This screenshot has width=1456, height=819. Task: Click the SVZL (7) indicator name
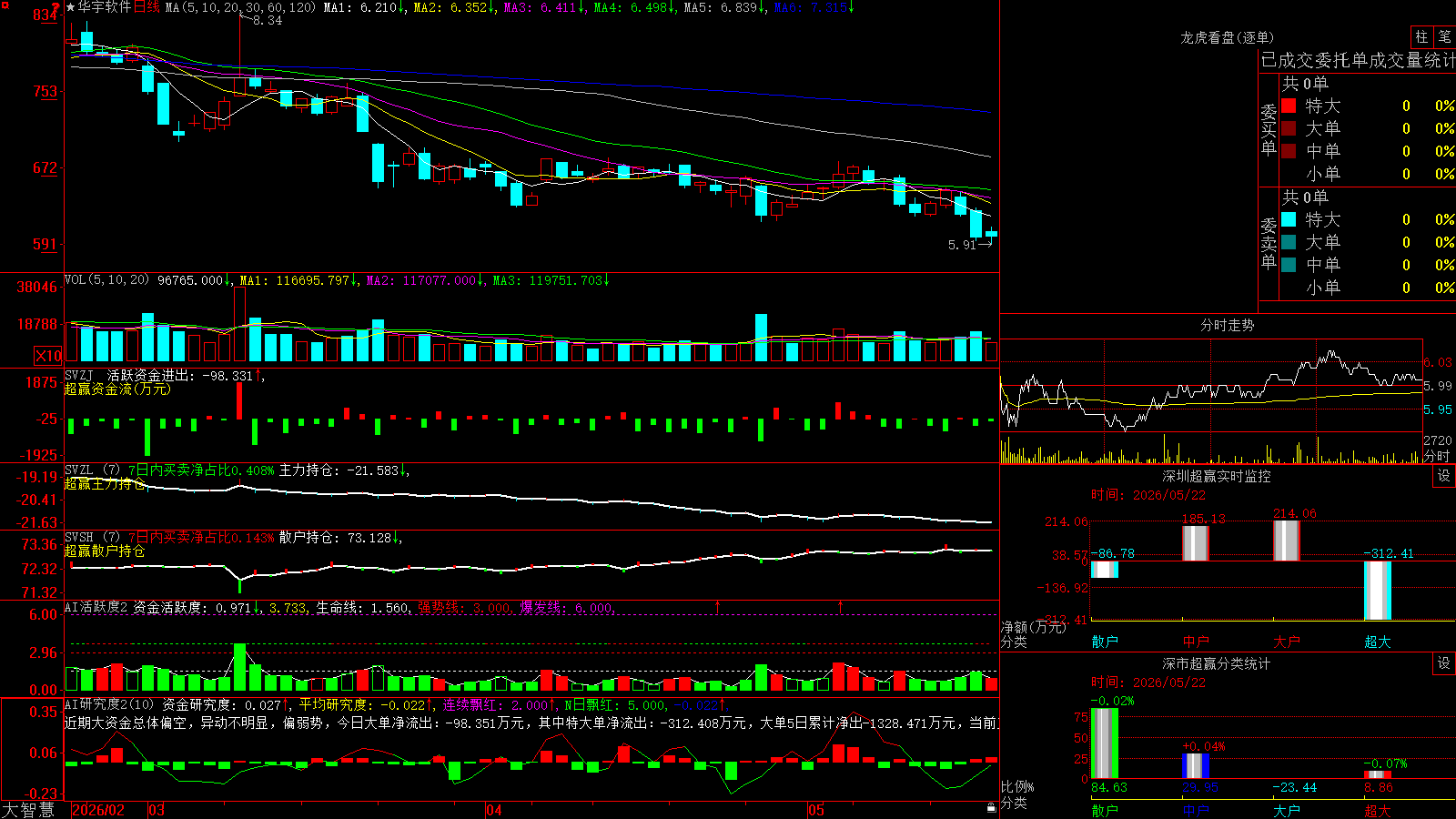pos(92,470)
